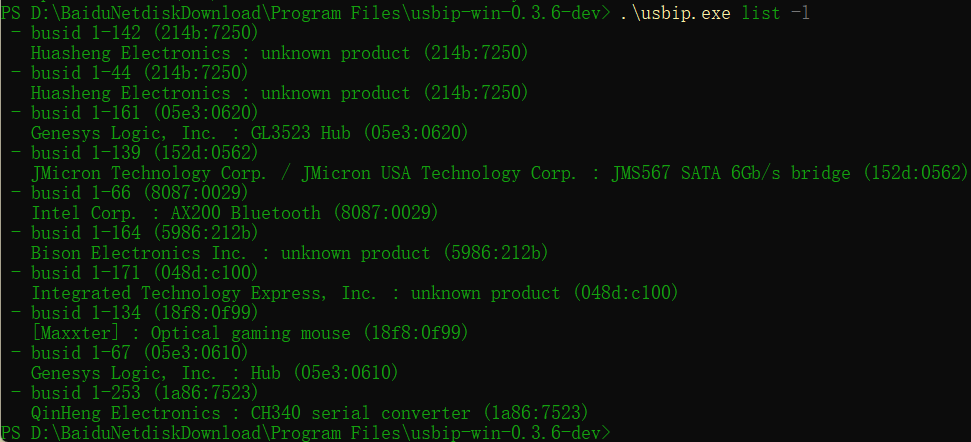Click the Intel AX200 Bluetooth device line
The height and width of the screenshot is (442, 971).
(x=235, y=212)
